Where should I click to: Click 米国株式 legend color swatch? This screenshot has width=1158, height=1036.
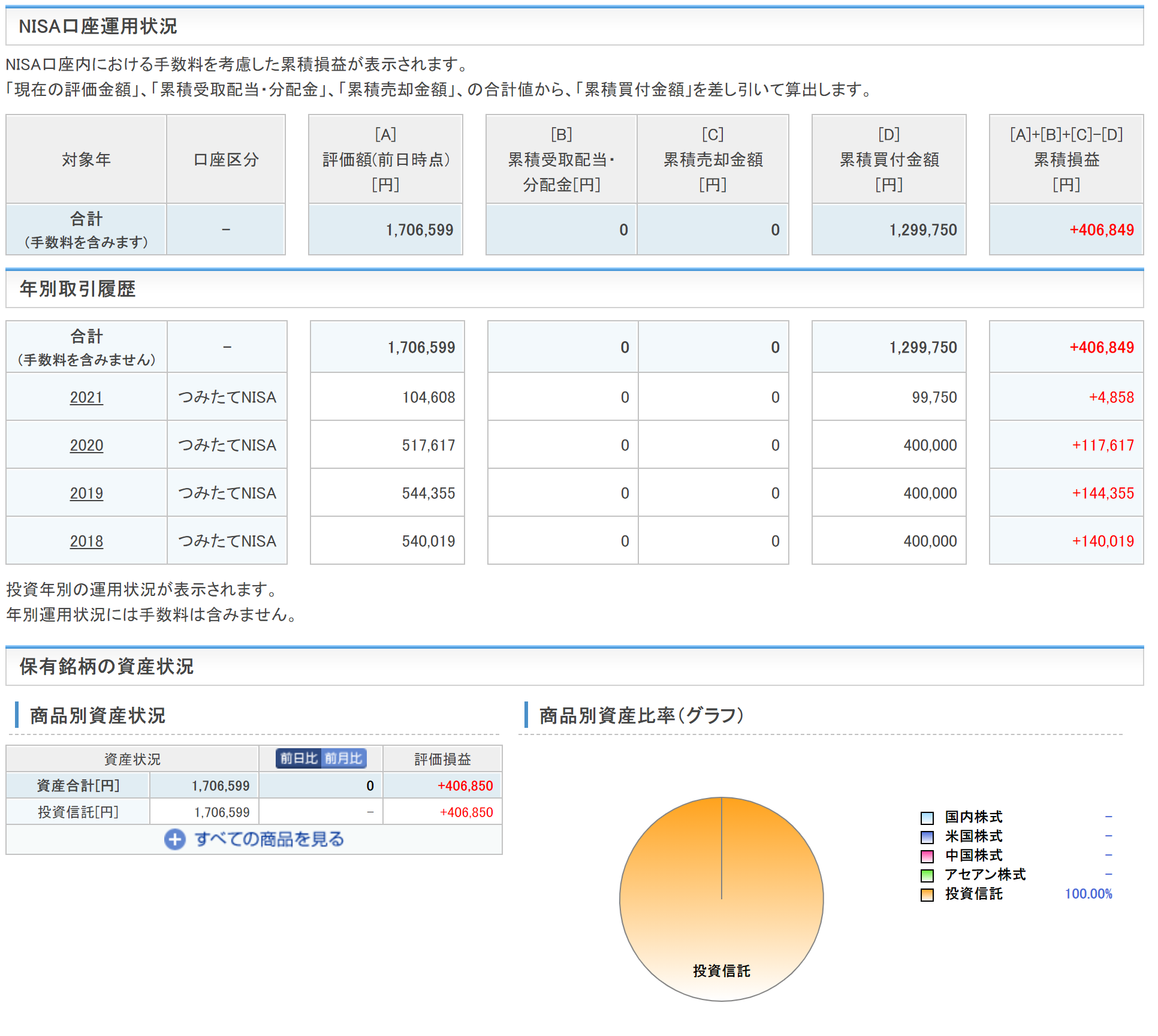coord(927,837)
